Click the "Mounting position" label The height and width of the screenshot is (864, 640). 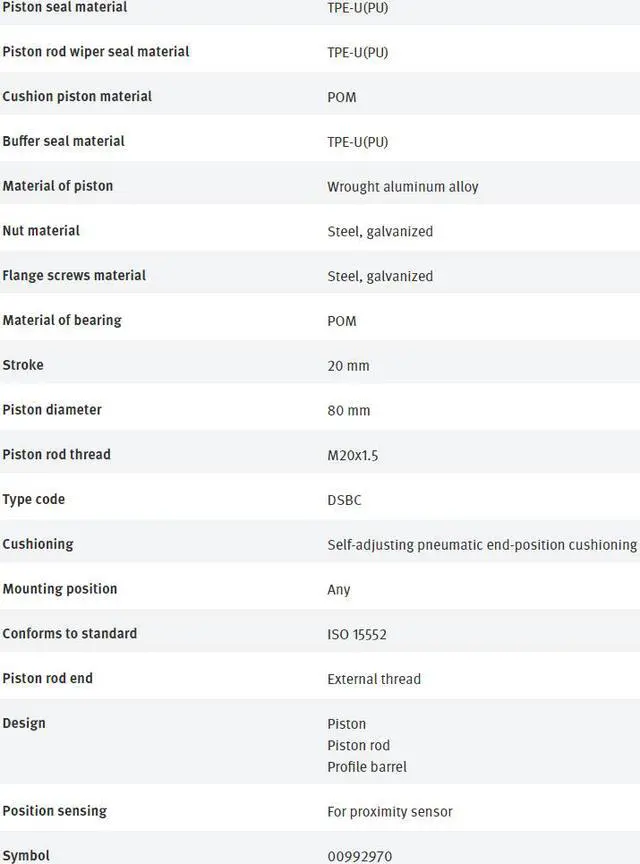[x=60, y=589]
